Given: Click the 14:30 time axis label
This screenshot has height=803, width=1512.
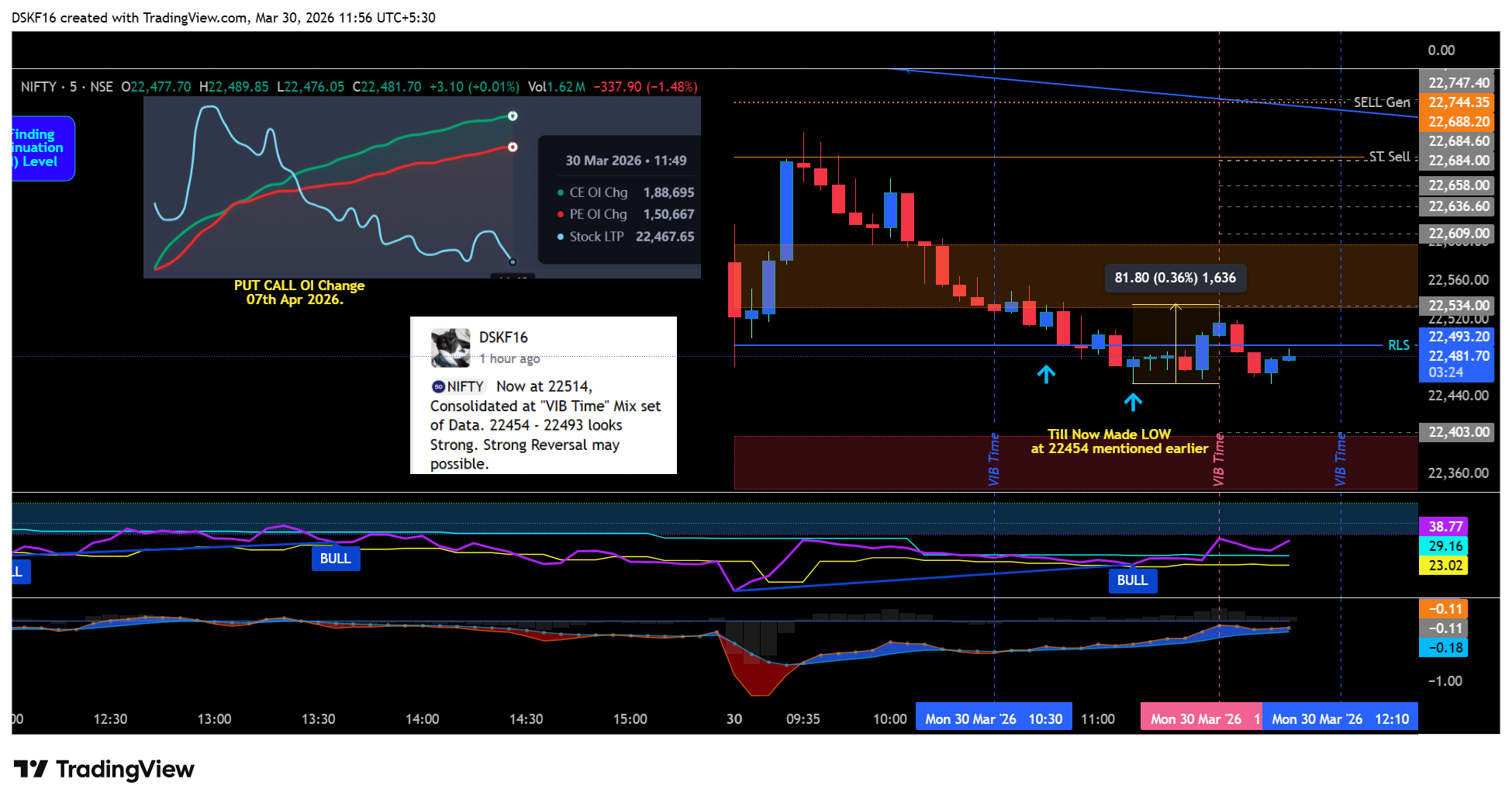Looking at the screenshot, I should point(526,719).
